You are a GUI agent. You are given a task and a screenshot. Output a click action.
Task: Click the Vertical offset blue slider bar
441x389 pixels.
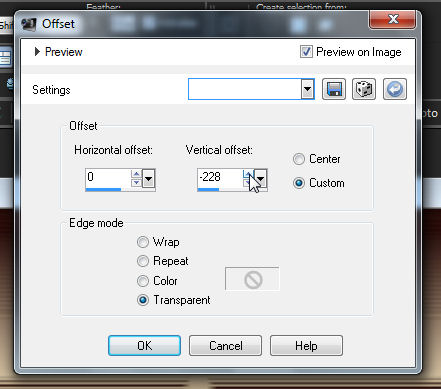coord(208,190)
